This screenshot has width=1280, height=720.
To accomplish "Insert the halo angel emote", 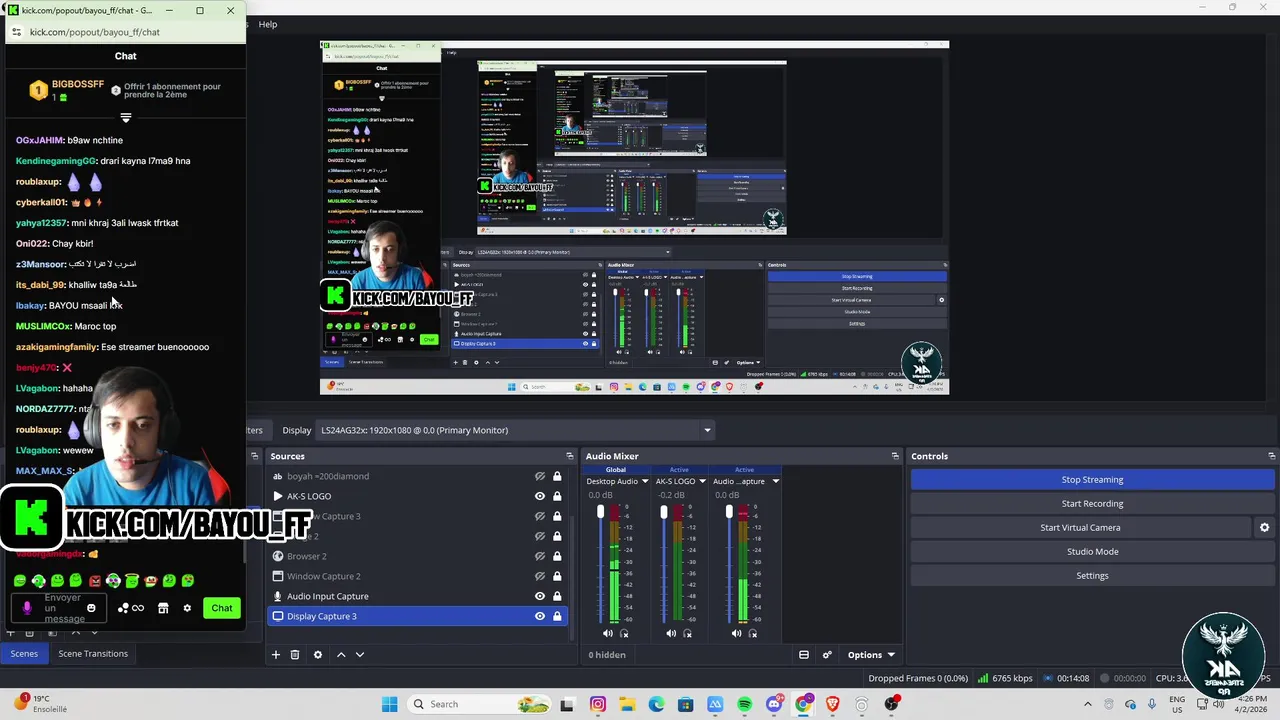I will (x=131, y=581).
